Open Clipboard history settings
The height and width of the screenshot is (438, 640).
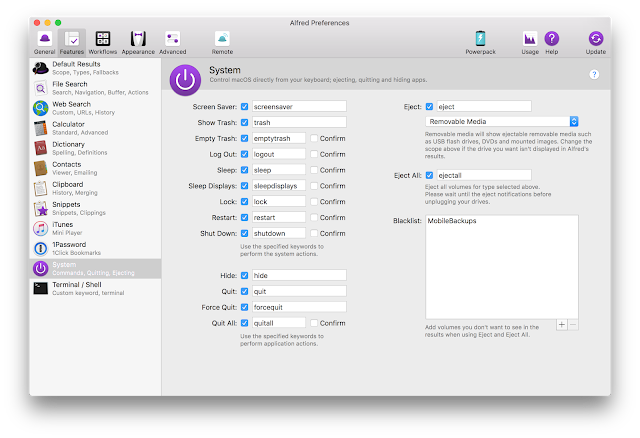[96, 188]
